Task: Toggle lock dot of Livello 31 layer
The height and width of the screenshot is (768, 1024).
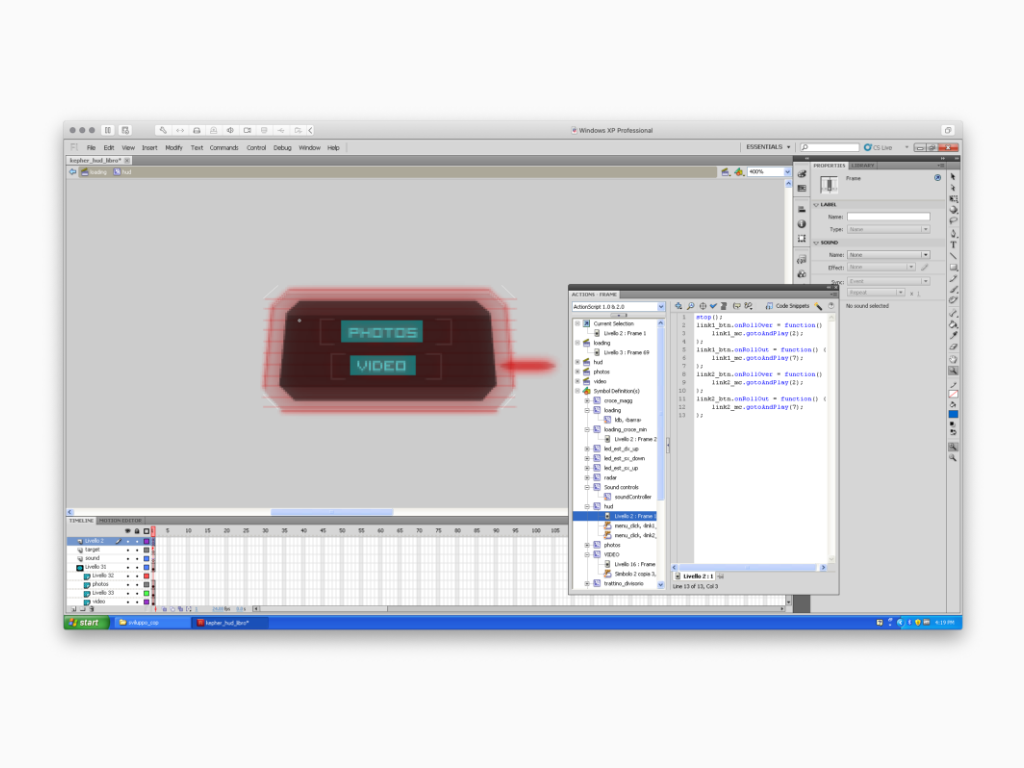Action: [137, 567]
